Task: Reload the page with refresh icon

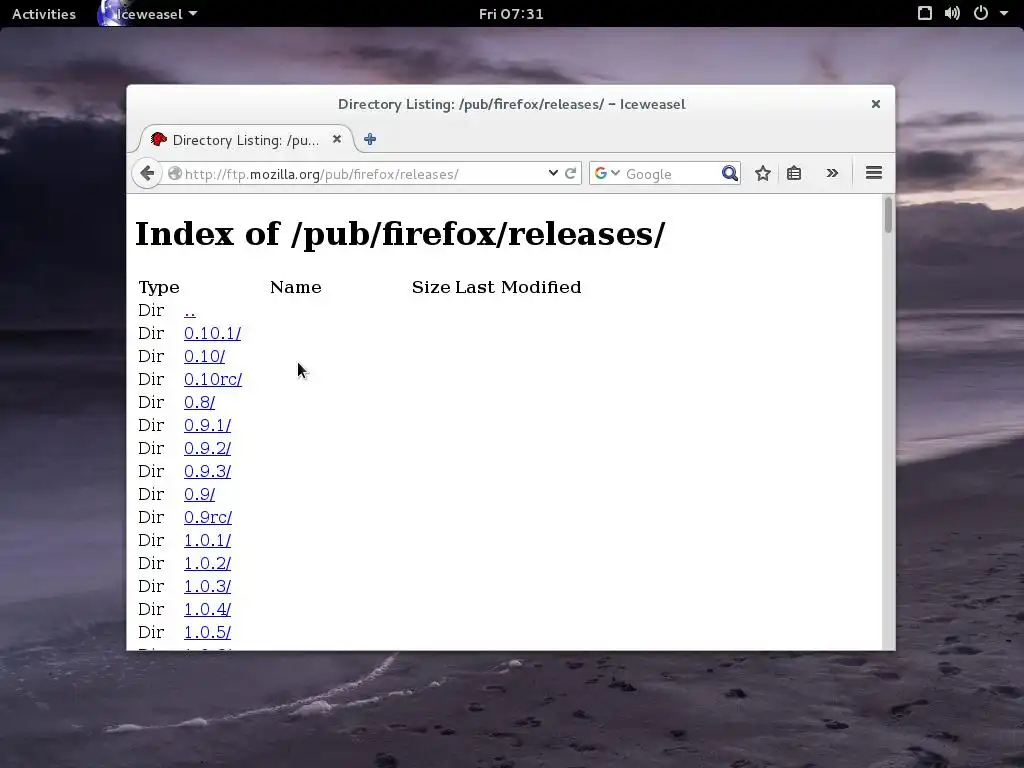Action: [x=571, y=173]
